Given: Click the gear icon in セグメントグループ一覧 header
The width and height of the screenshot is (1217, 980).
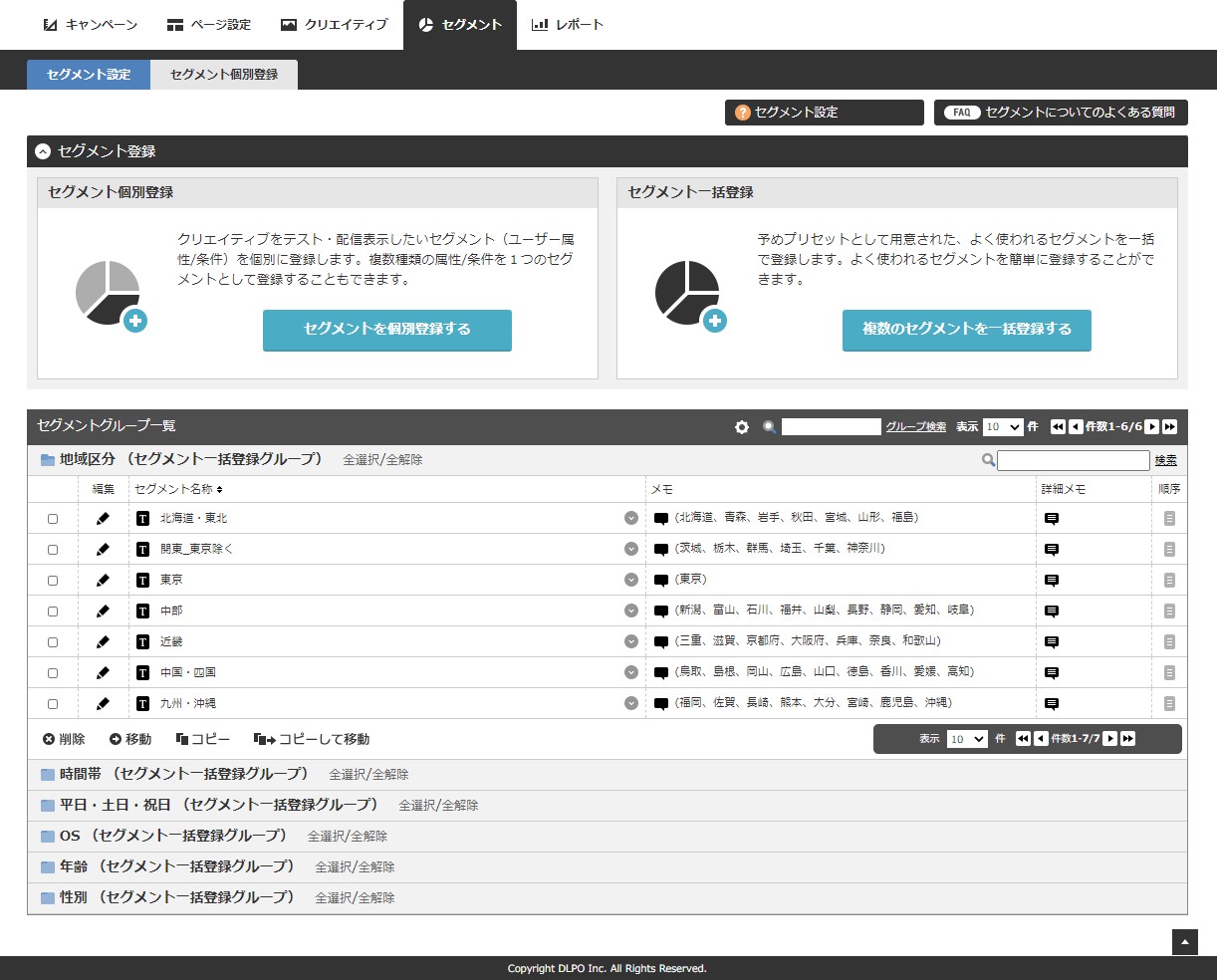Looking at the screenshot, I should [x=742, y=427].
